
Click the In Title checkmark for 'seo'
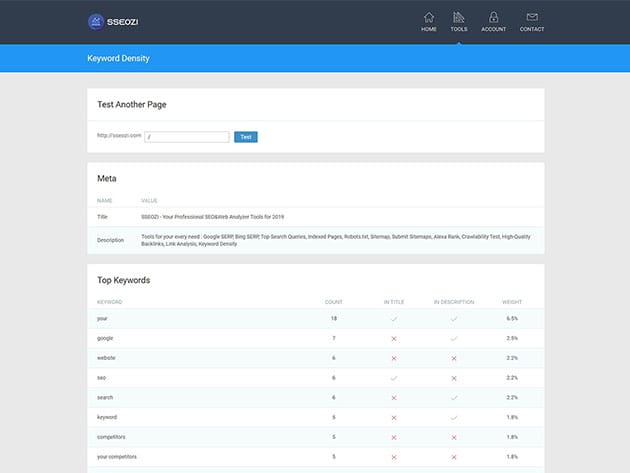(394, 377)
